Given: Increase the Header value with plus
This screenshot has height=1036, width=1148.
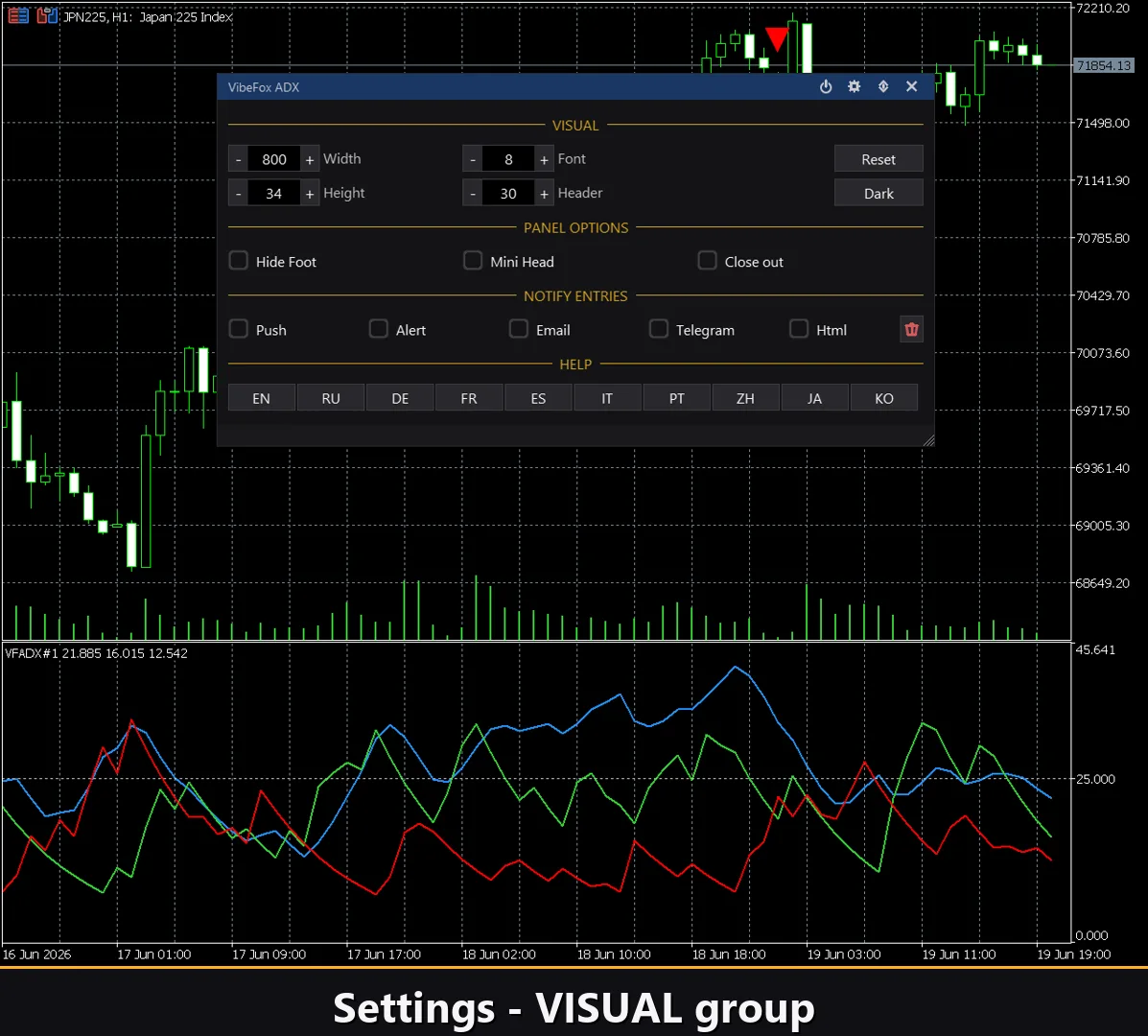Looking at the screenshot, I should tap(544, 193).
